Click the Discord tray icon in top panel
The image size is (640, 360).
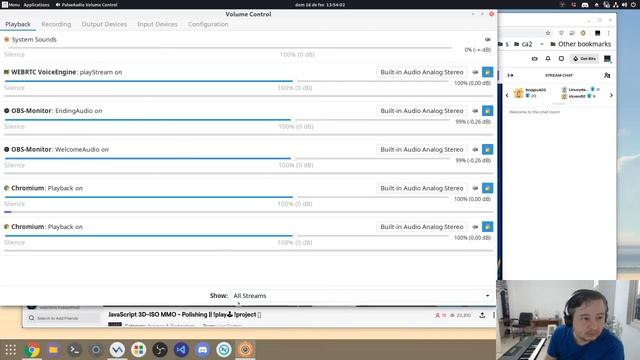pos(585,5)
